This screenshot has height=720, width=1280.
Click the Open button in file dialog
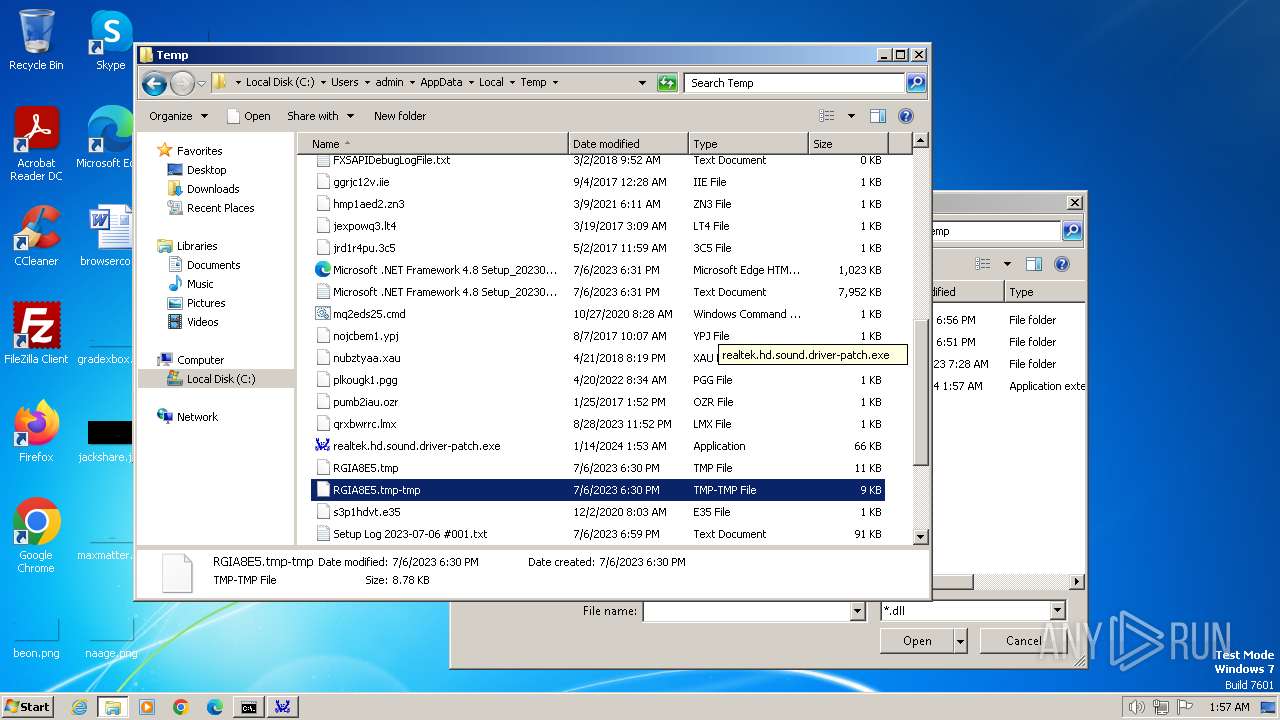pyautogui.click(x=917, y=641)
